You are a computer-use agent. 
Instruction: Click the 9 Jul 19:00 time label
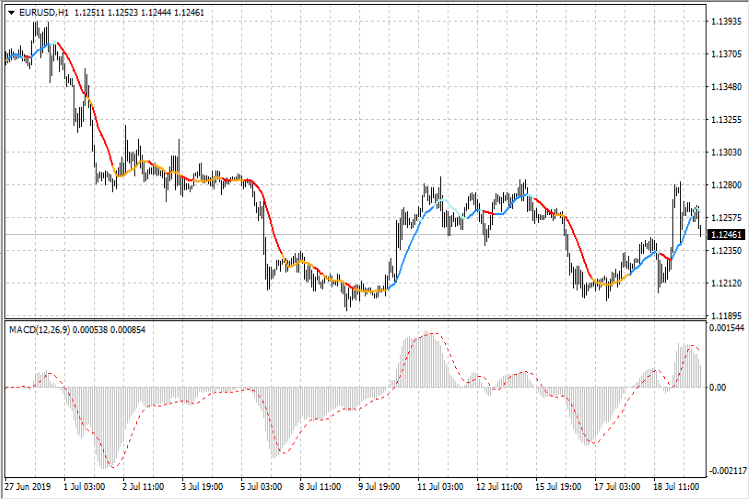coord(379,487)
